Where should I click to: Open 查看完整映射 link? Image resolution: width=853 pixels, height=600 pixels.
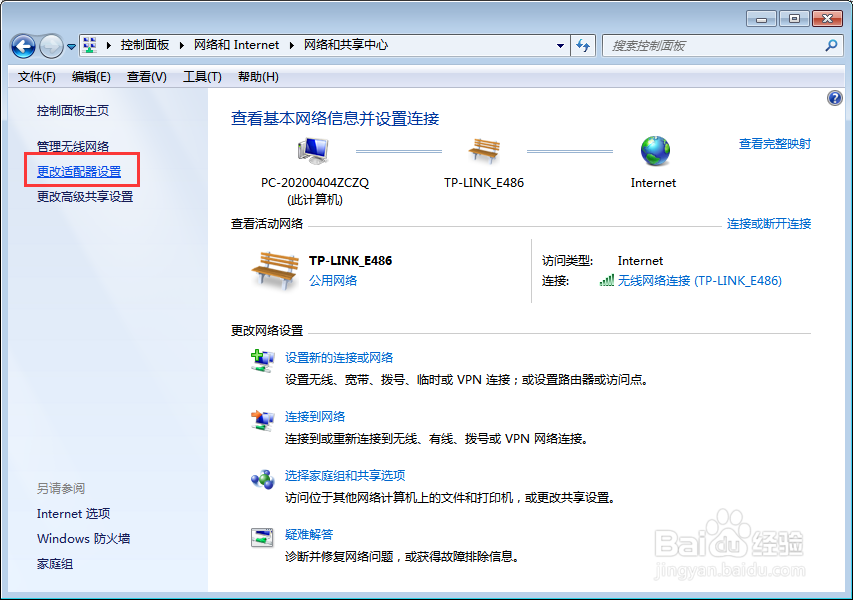point(775,144)
